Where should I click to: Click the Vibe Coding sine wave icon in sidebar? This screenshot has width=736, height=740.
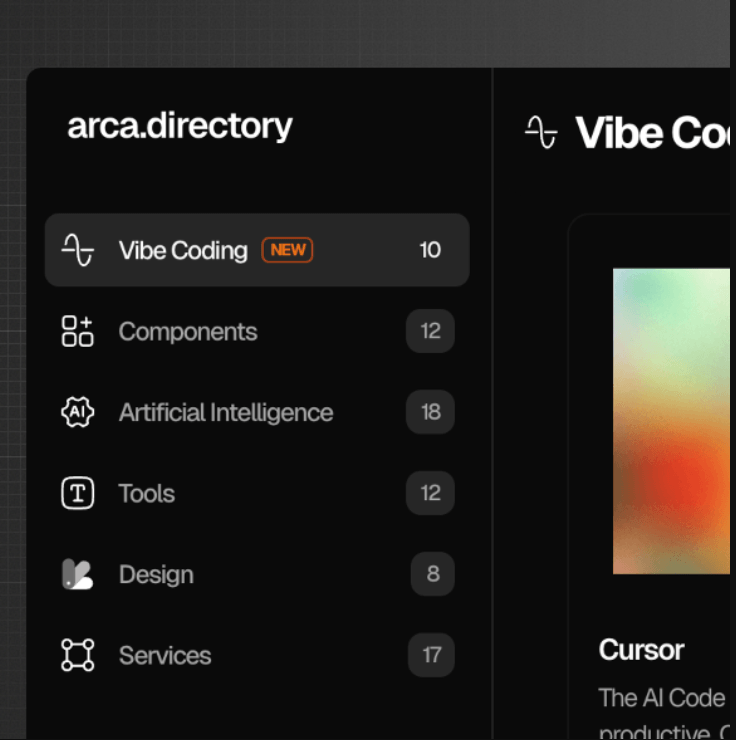(x=77, y=250)
